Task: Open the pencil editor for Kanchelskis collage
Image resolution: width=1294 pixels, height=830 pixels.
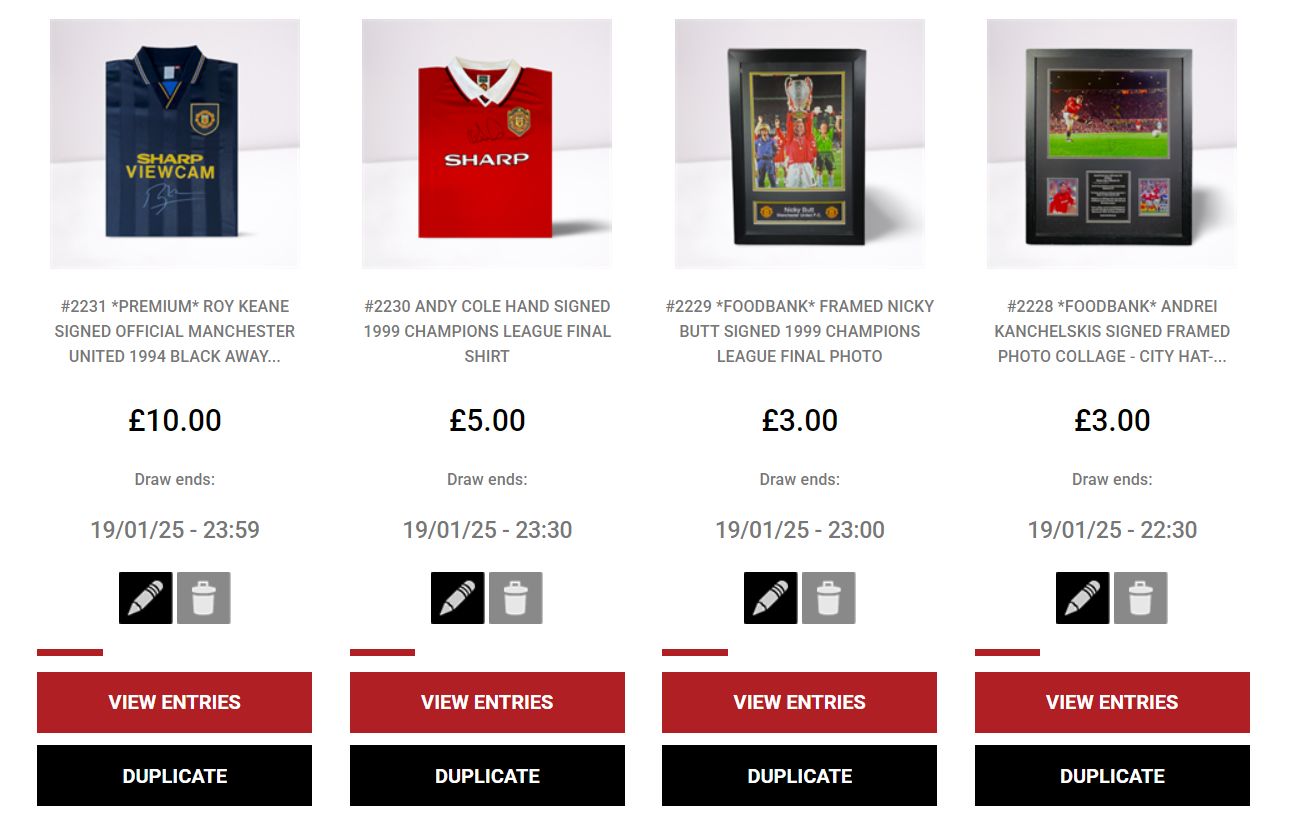Action: coord(1083,598)
